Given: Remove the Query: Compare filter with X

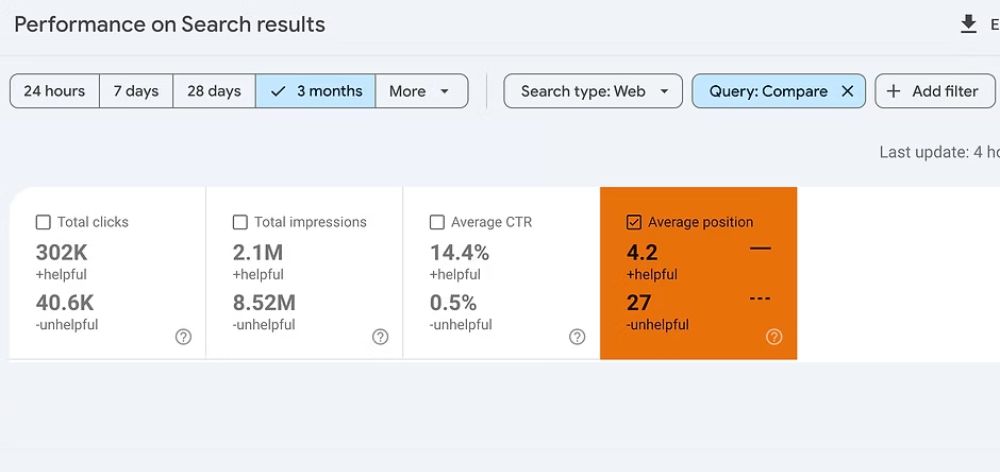Looking at the screenshot, I should [x=847, y=91].
